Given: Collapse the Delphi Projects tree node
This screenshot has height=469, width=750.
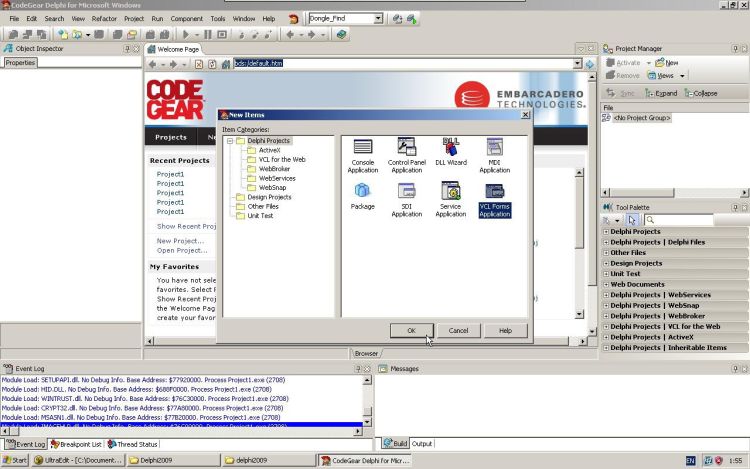Looking at the screenshot, I should click(230, 141).
